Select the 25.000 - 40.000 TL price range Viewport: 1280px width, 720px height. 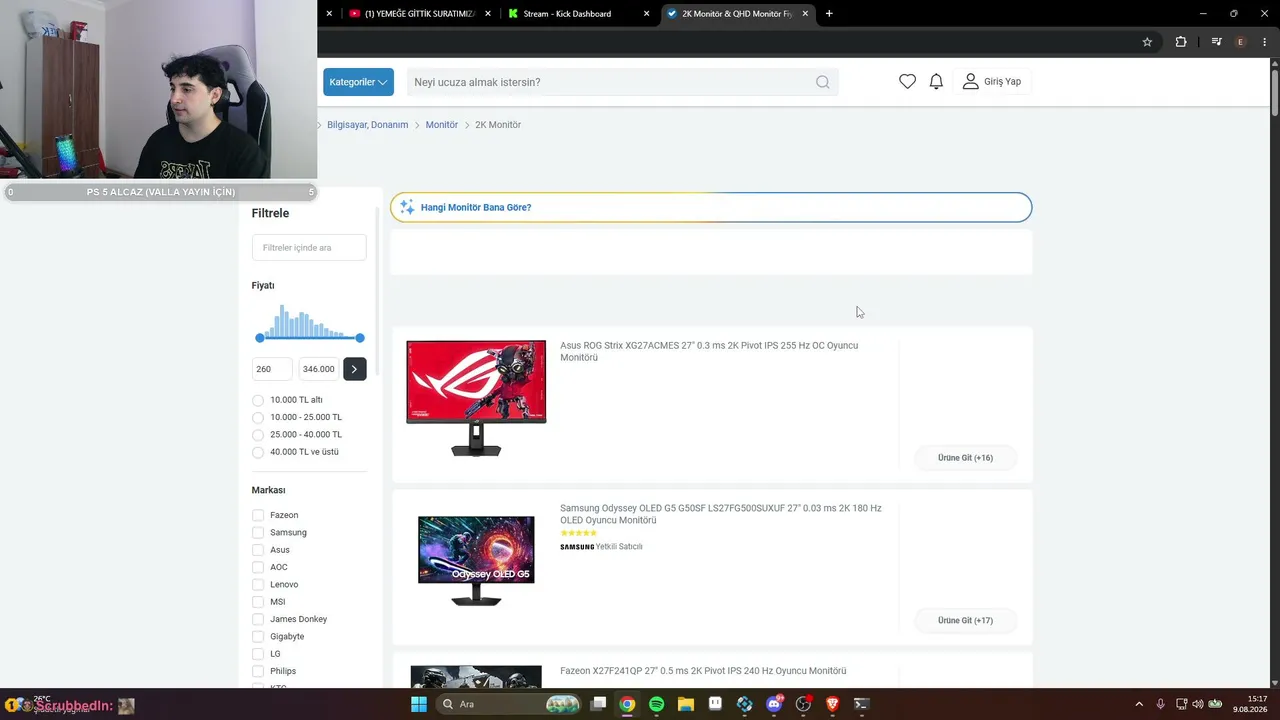click(x=258, y=435)
